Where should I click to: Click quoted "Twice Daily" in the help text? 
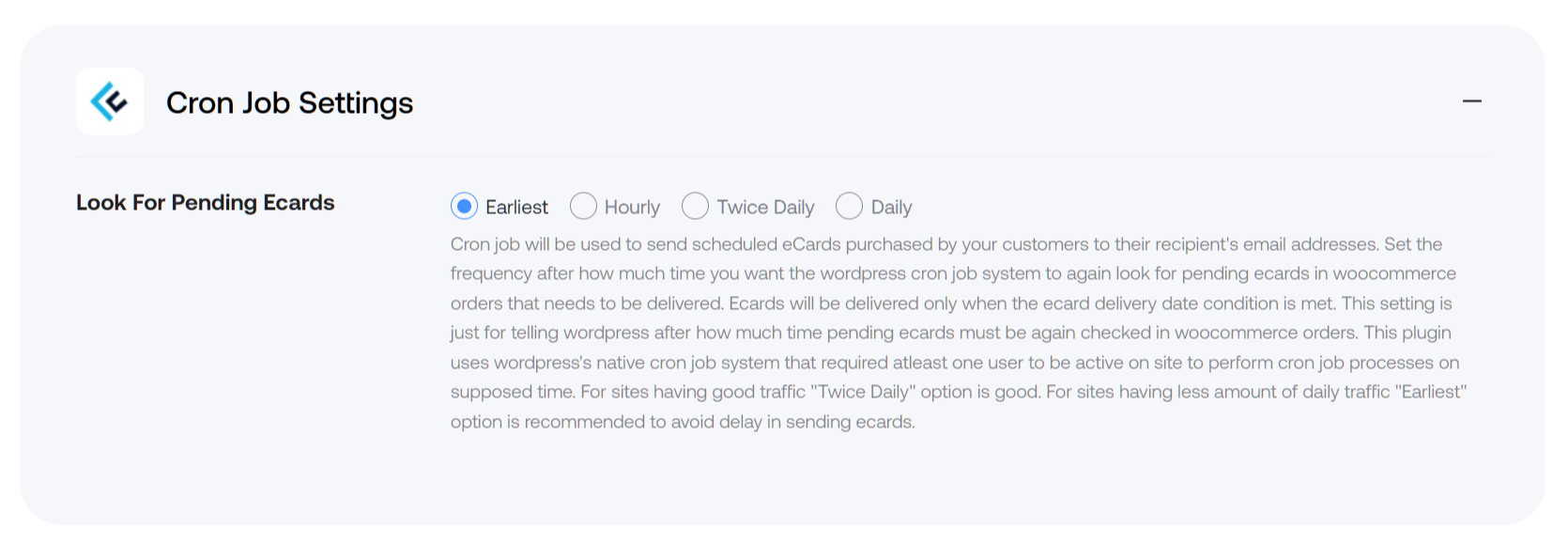pos(863,392)
